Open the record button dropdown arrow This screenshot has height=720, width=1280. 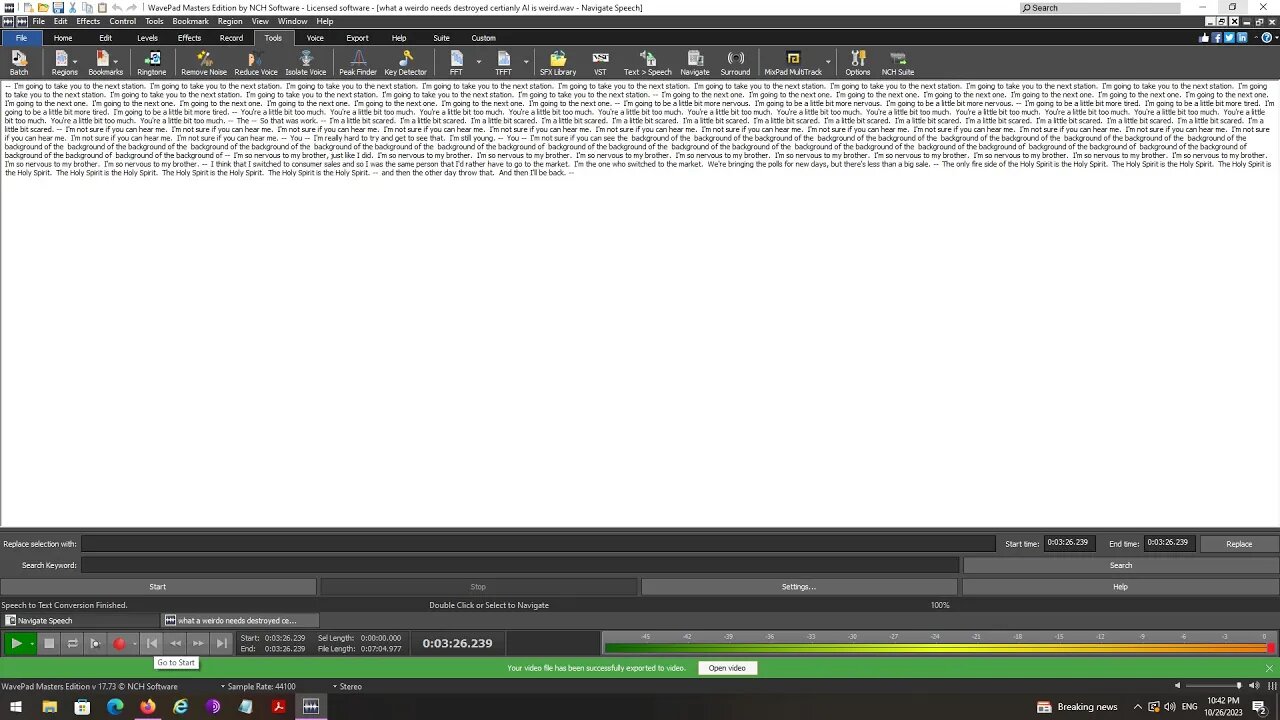(134, 644)
